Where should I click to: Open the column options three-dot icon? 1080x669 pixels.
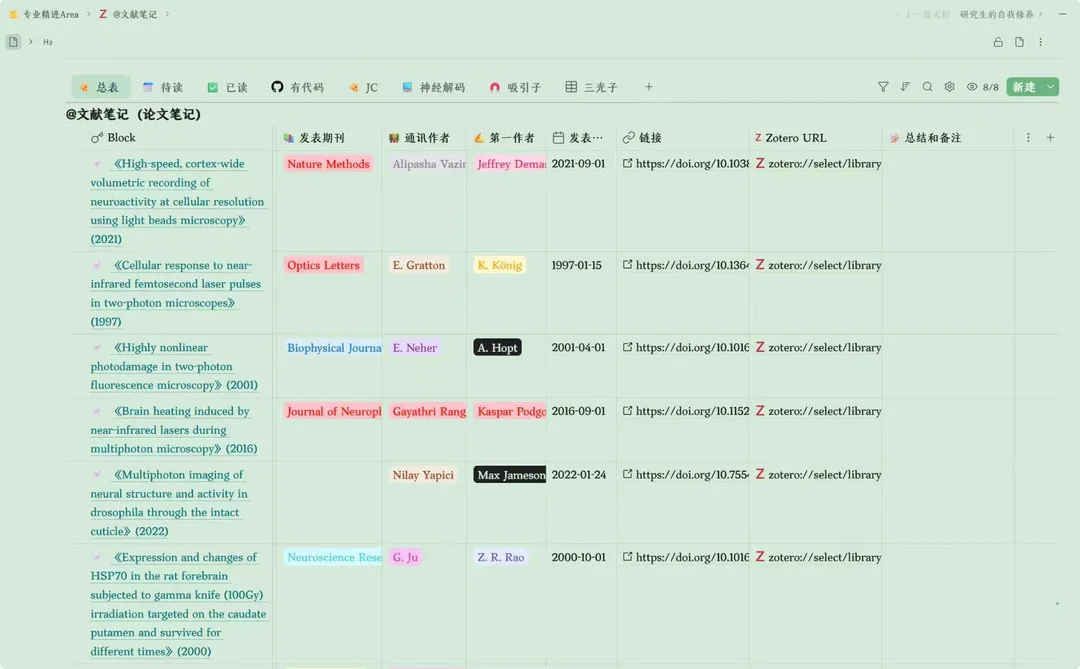tap(1028, 138)
